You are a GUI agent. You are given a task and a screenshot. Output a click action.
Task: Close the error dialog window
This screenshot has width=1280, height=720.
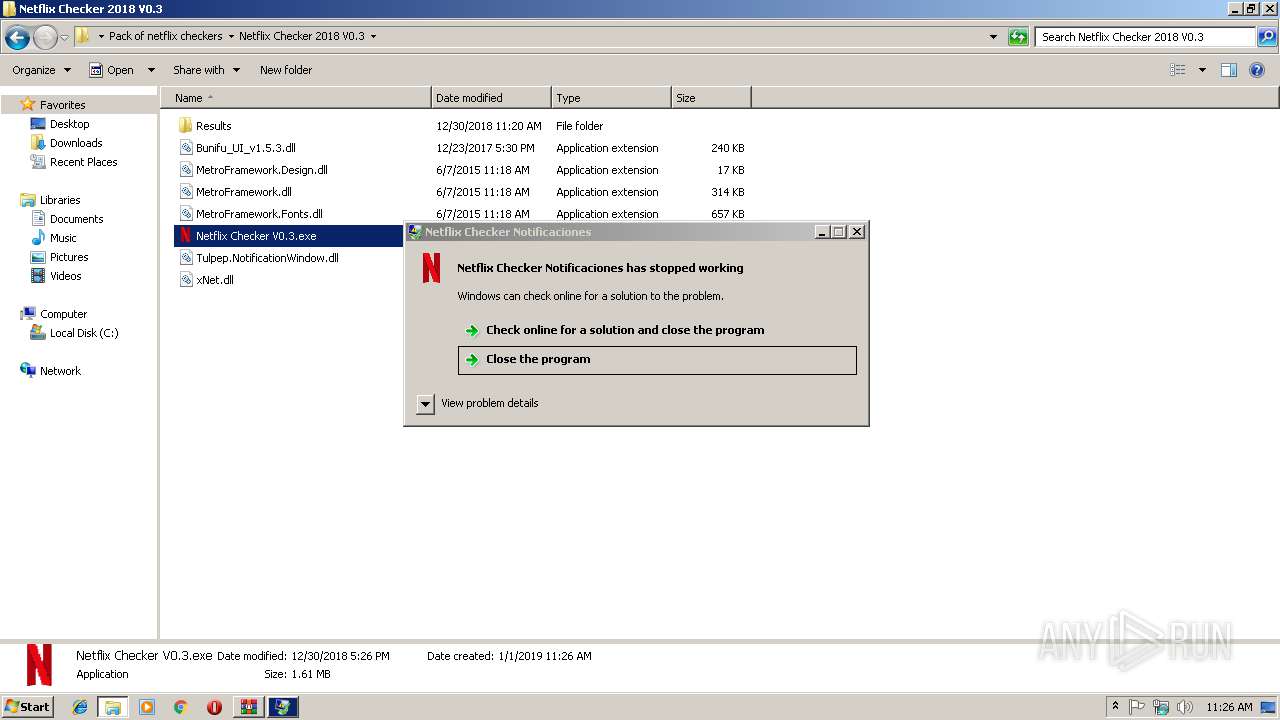coord(857,232)
